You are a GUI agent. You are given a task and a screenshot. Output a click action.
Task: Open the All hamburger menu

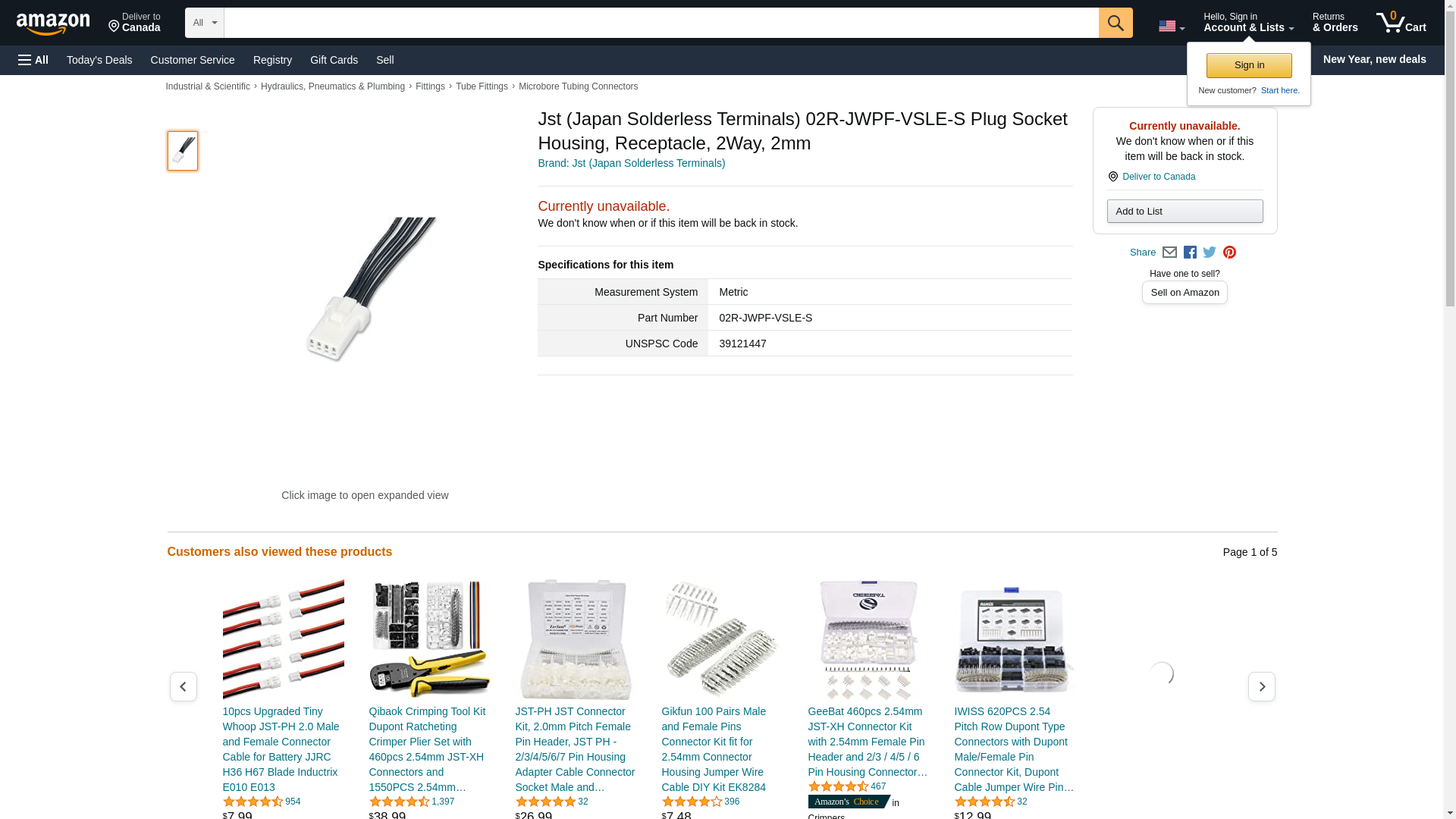pyautogui.click(x=33, y=60)
